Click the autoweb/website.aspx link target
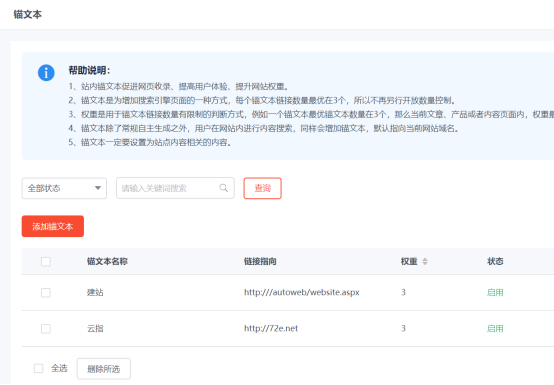This screenshot has height=385, width=554. (x=302, y=292)
